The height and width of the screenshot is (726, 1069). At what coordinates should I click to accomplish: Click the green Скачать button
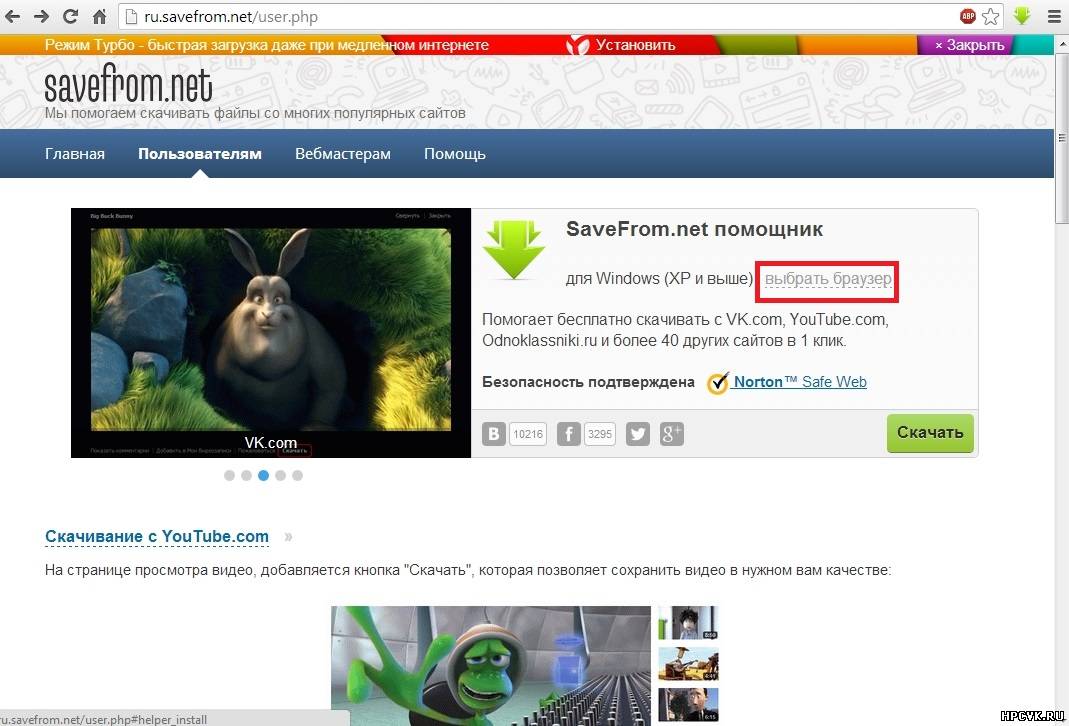click(930, 433)
